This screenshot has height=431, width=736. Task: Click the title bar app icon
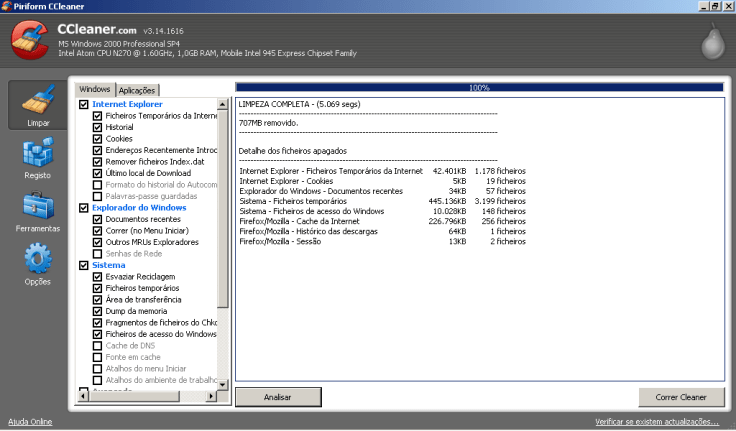7,6
